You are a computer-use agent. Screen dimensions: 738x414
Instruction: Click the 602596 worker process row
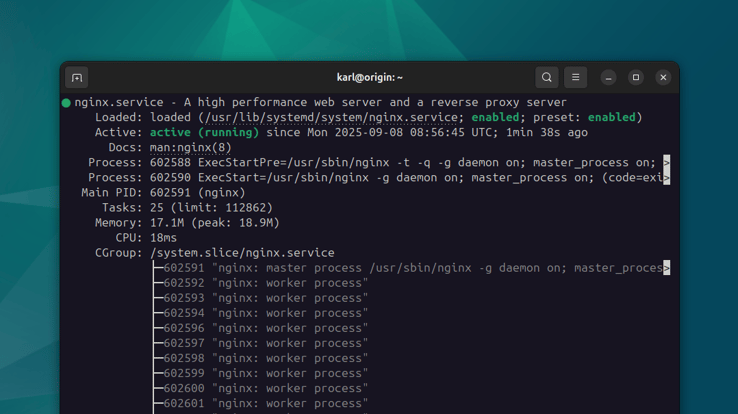pos(266,328)
